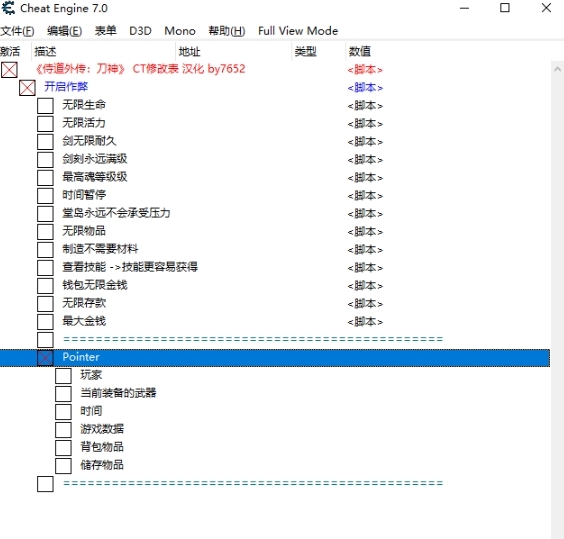The image size is (564, 539).
Task: Sort by the 数值 column header
Action: point(359,51)
